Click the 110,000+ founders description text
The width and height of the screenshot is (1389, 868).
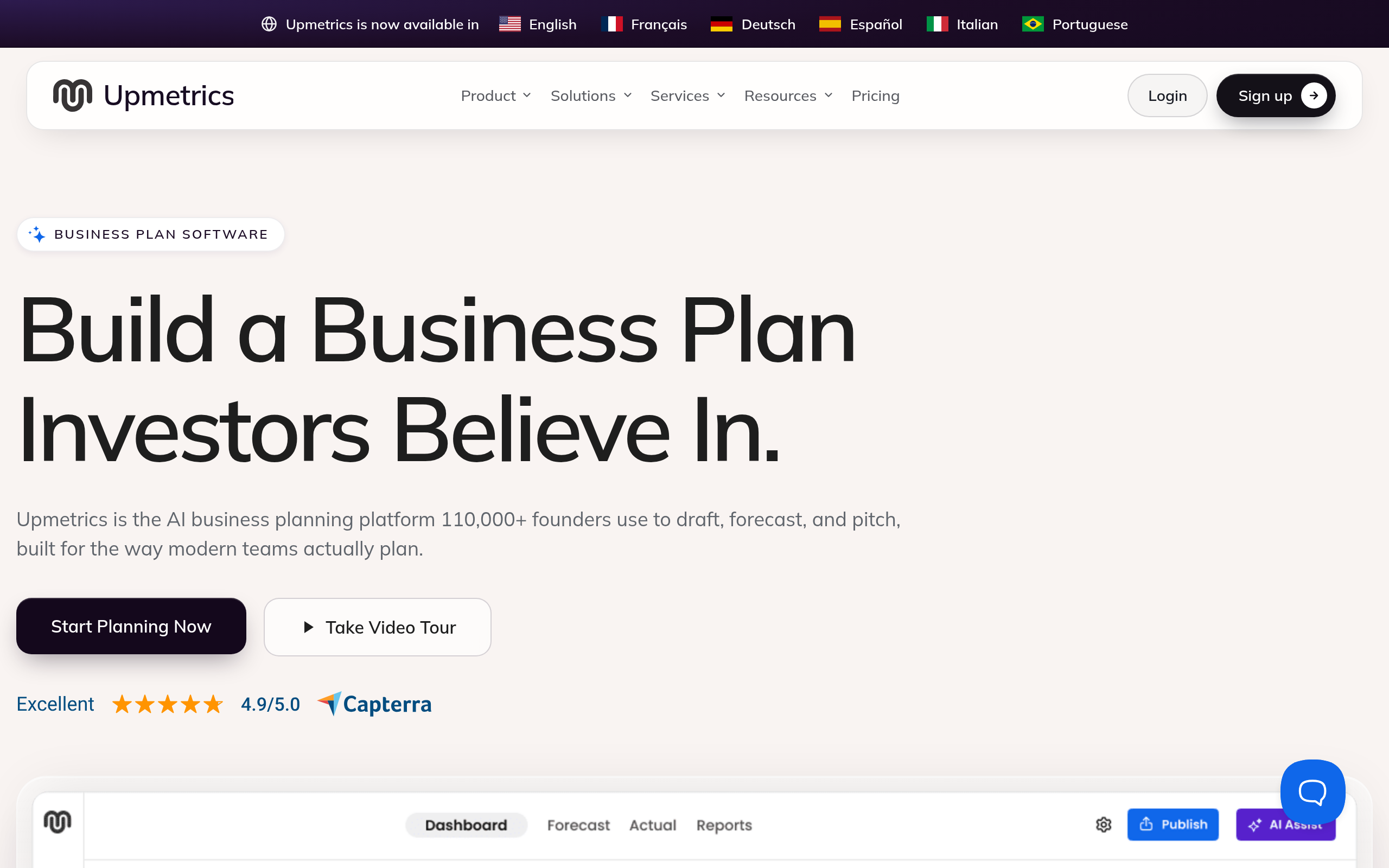pos(458,534)
